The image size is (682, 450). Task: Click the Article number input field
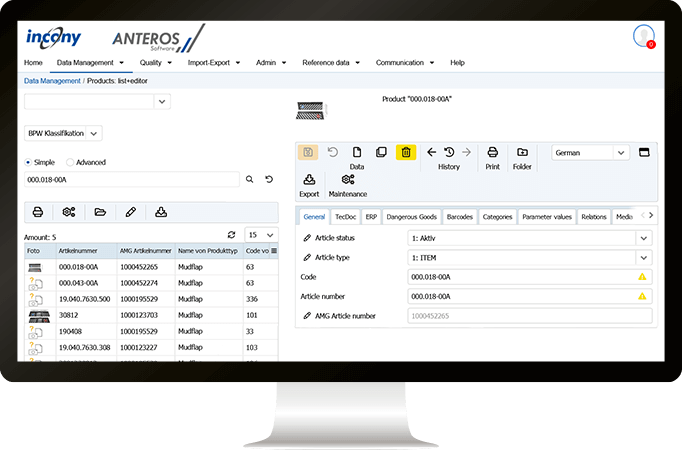[529, 297]
